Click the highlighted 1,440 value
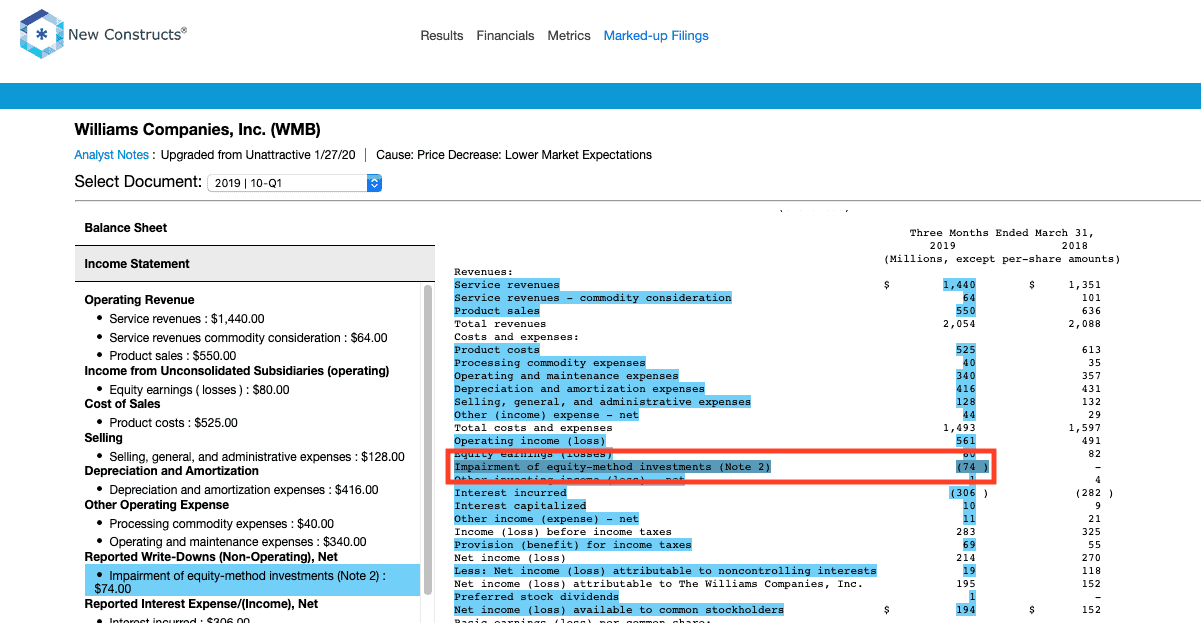The height and width of the screenshot is (623, 1201). (x=959, y=285)
